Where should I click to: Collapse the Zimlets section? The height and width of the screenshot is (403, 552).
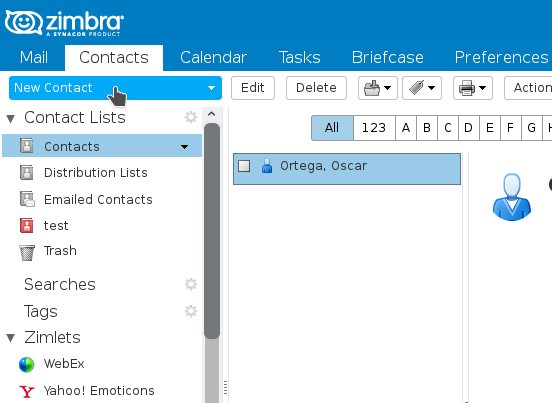tap(11, 338)
